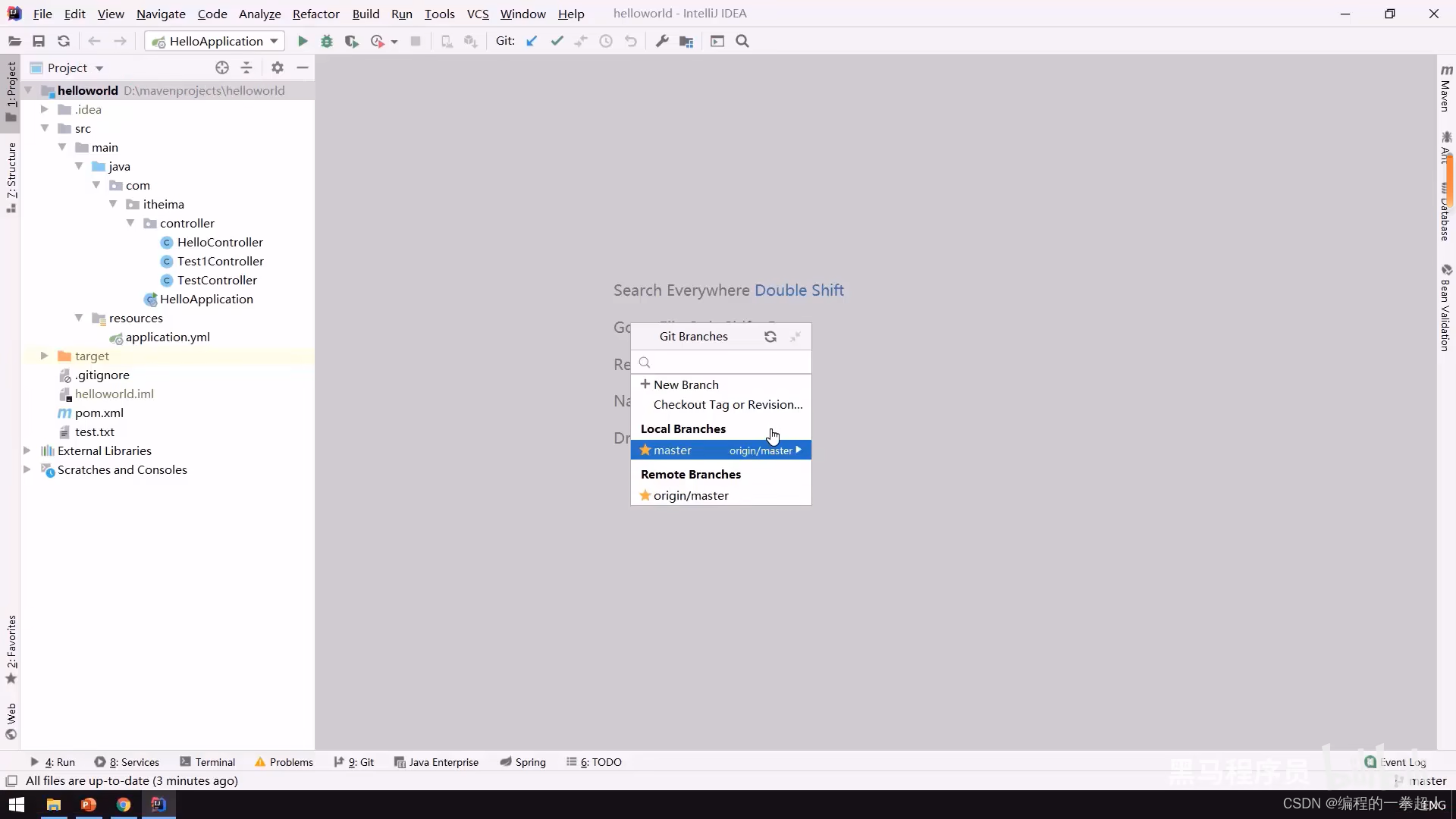Click the Search Everywhere magnifier icon
Image resolution: width=1456 pixels, height=819 pixels.
click(742, 41)
